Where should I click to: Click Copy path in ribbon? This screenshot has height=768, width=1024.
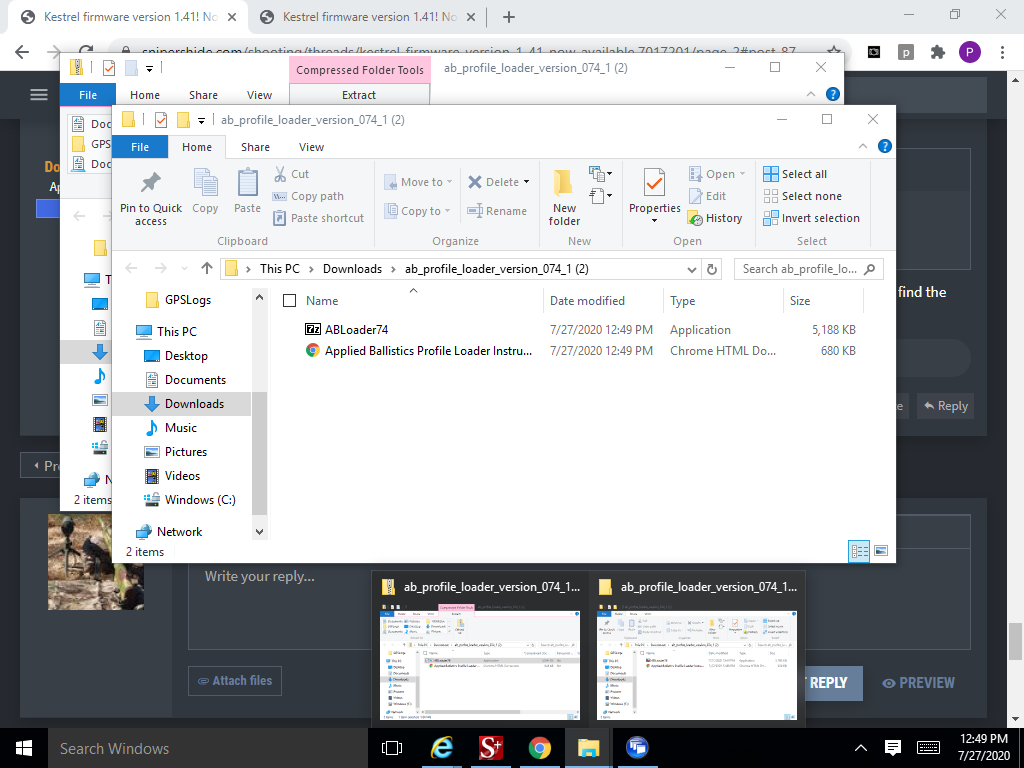click(x=308, y=196)
